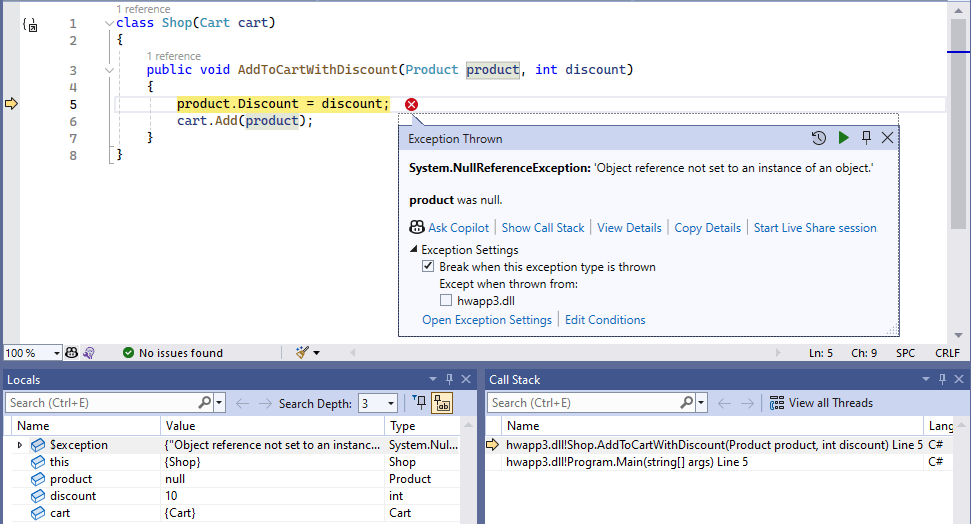This screenshot has width=971, height=524.
Task: Continue execution with green play button
Action: 843,138
